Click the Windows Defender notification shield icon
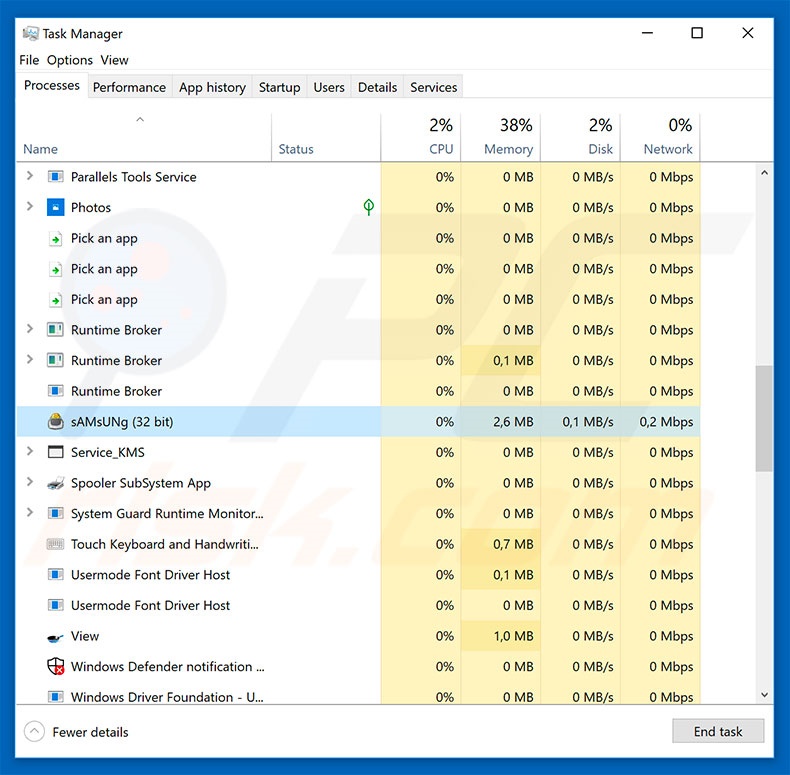Image resolution: width=790 pixels, height=775 pixels. tap(56, 667)
